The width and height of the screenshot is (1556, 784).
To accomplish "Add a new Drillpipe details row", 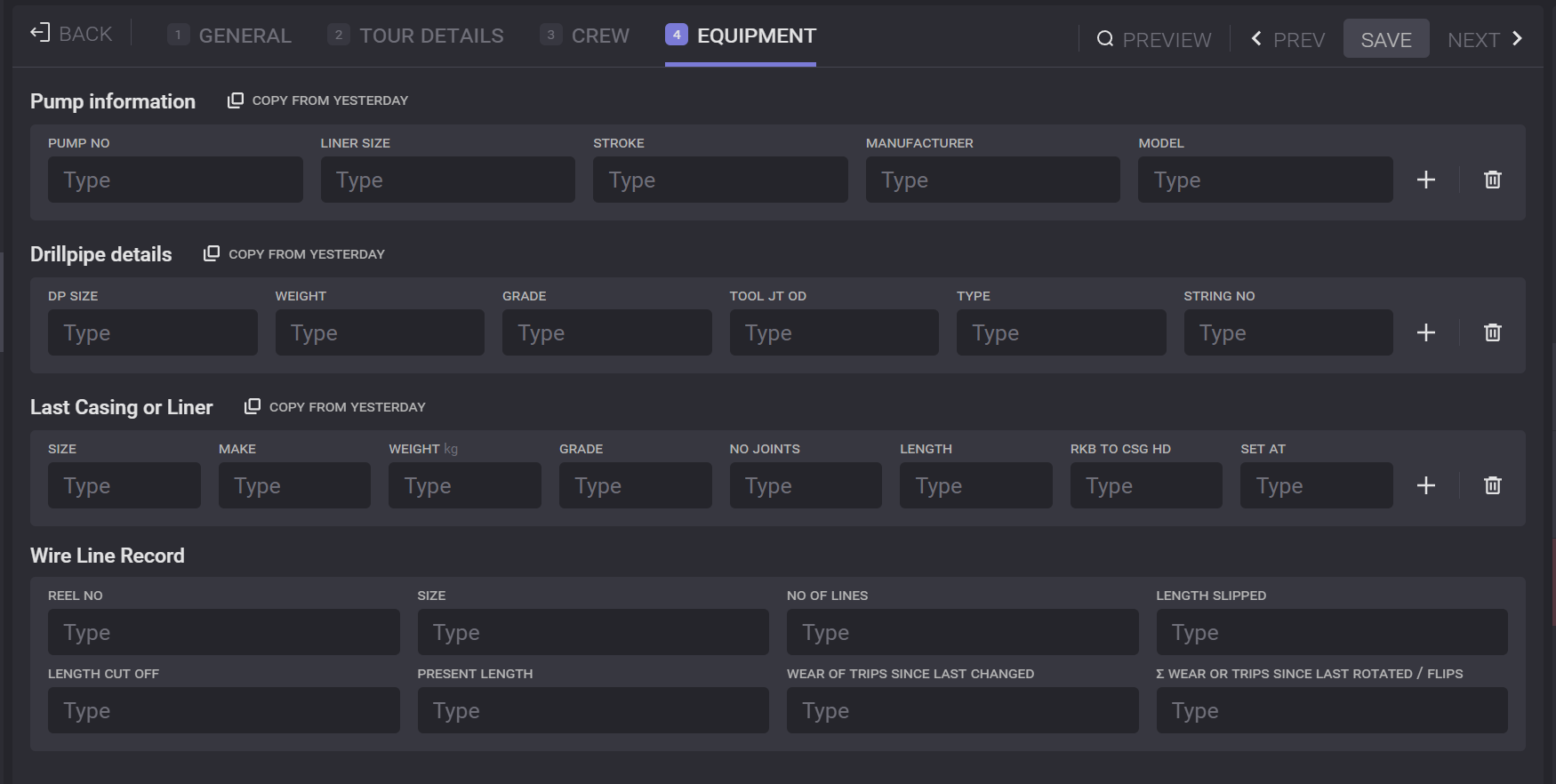I will [x=1425, y=332].
